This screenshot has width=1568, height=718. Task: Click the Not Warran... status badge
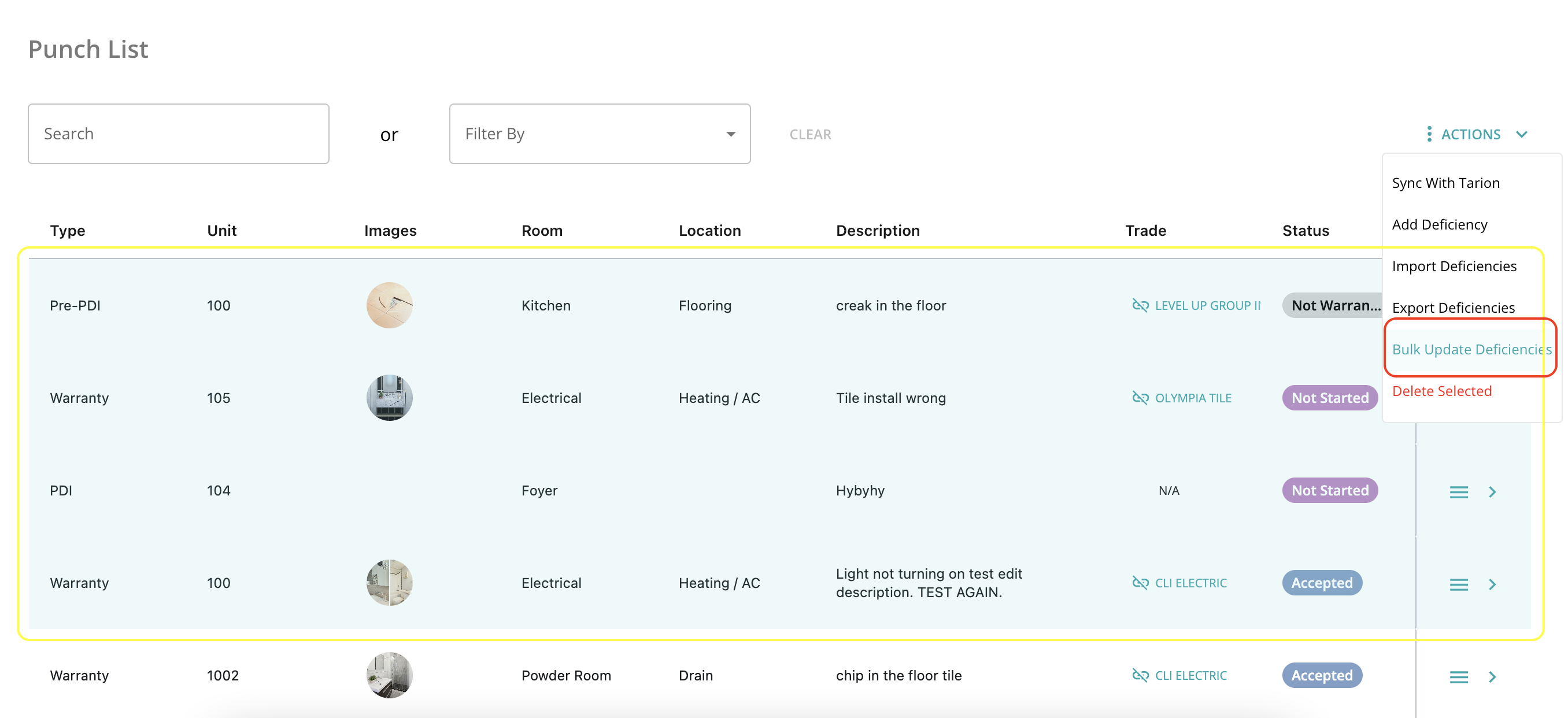(1333, 305)
